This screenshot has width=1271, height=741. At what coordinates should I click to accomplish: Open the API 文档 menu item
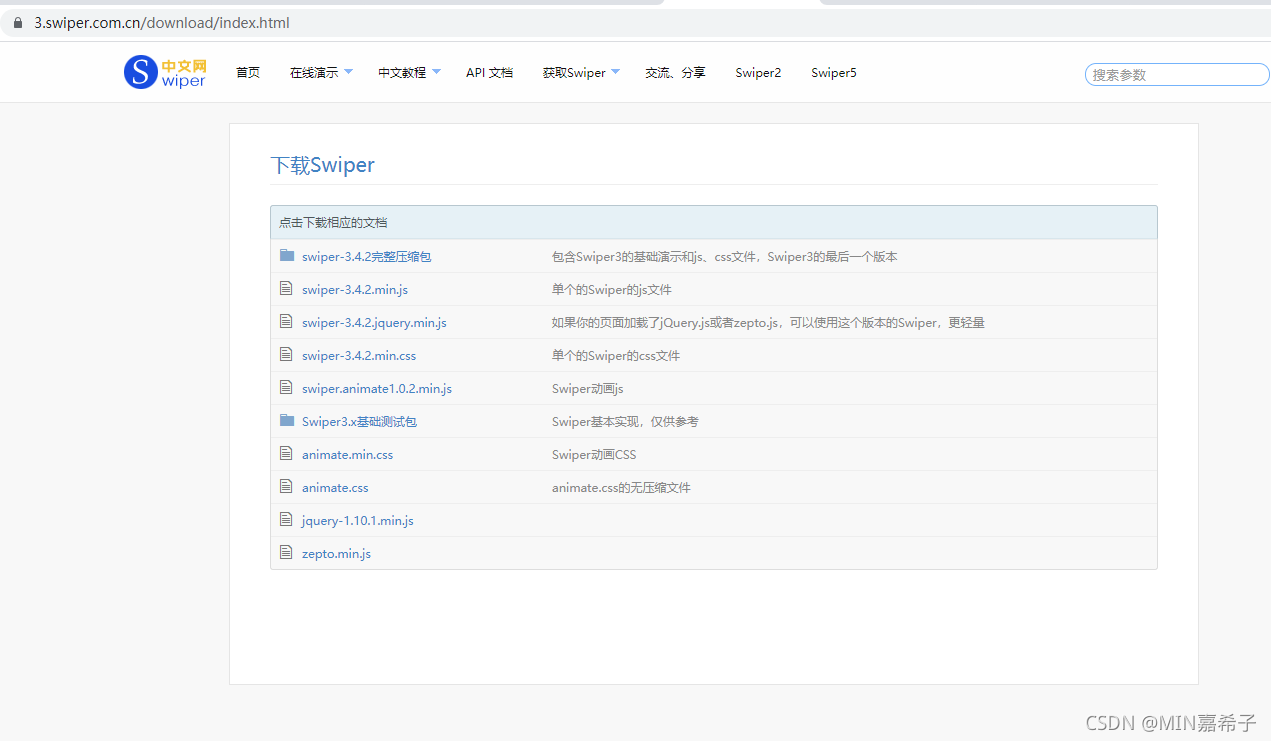click(x=489, y=73)
